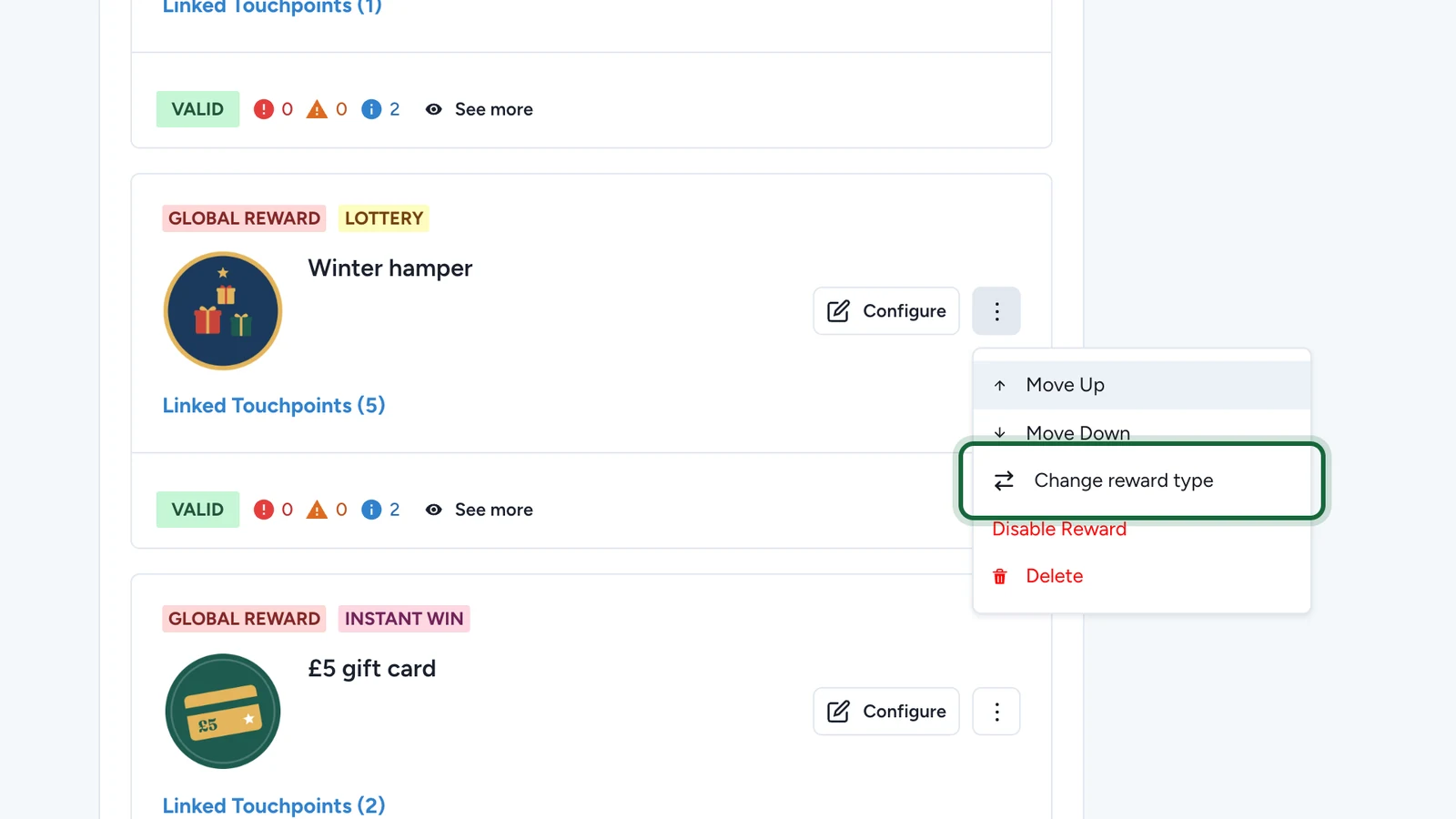Open Linked Touchpoints (5) for Winter hamper
Viewport: 1456px width, 819px height.
(x=274, y=406)
